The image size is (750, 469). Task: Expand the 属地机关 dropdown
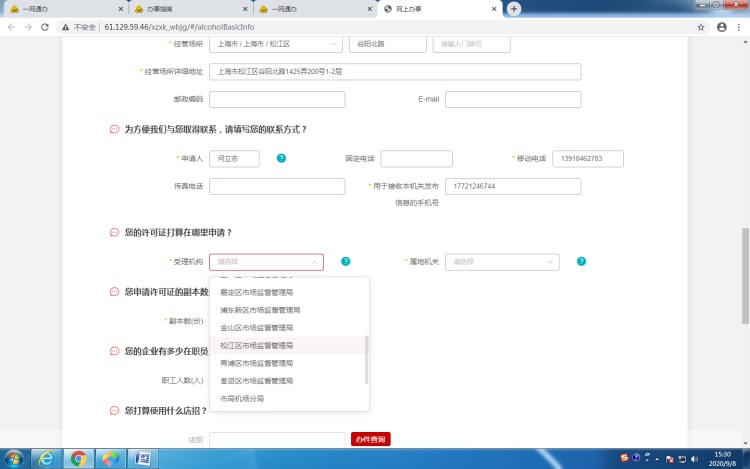pyautogui.click(x=502, y=262)
